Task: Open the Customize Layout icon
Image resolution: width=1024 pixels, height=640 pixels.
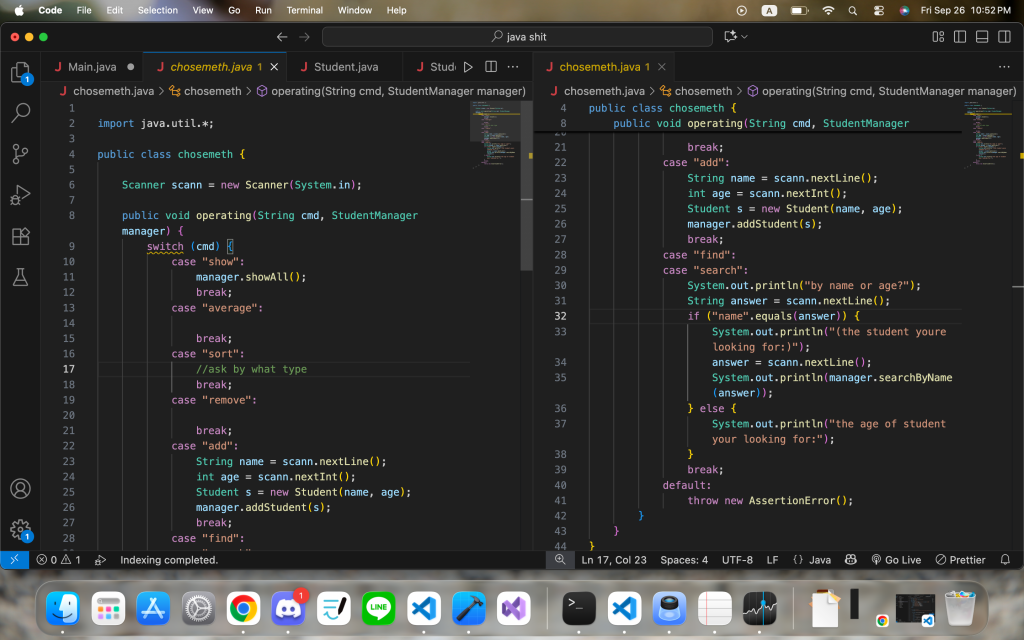Action: (938, 37)
